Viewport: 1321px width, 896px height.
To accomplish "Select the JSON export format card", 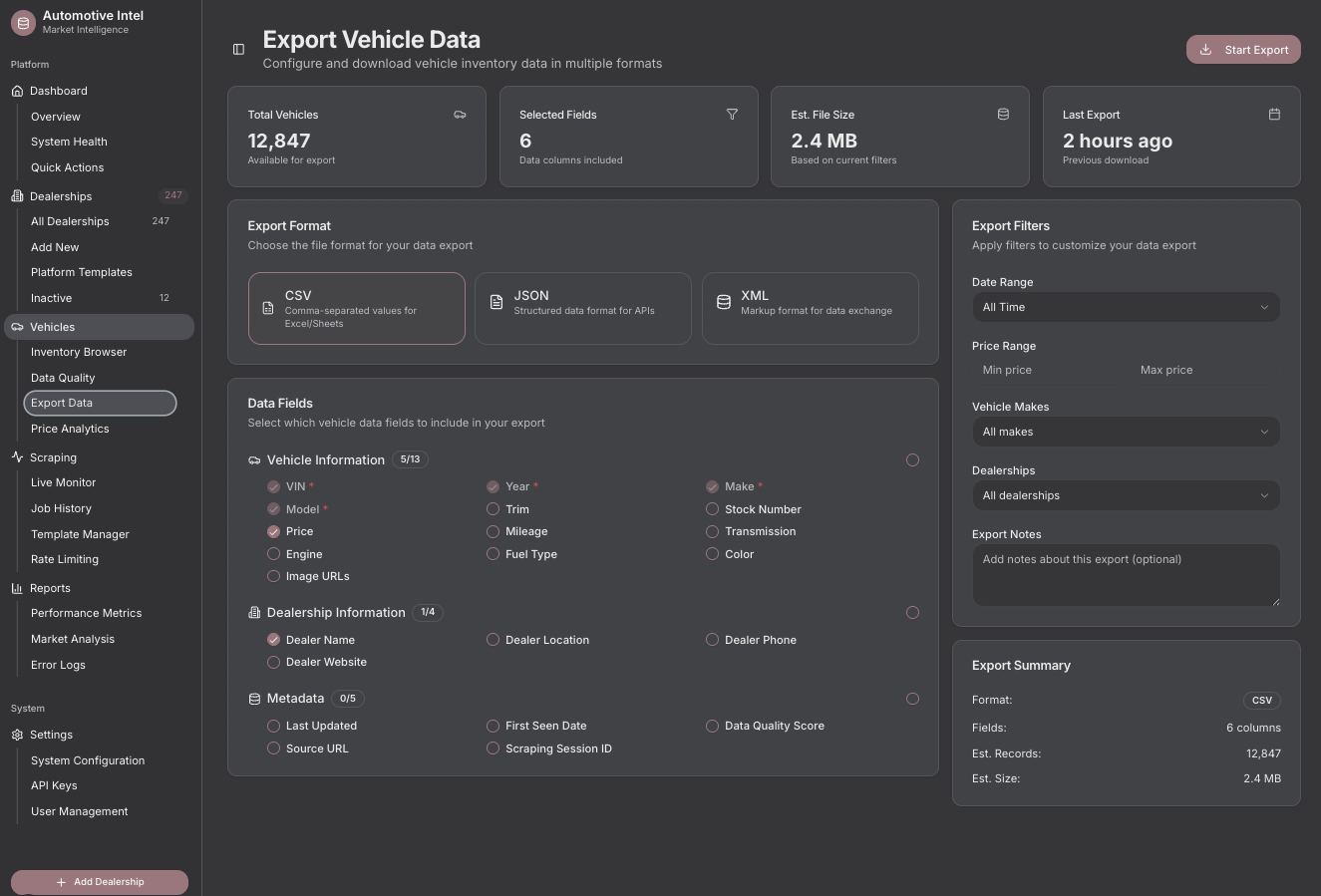I will click(x=583, y=309).
